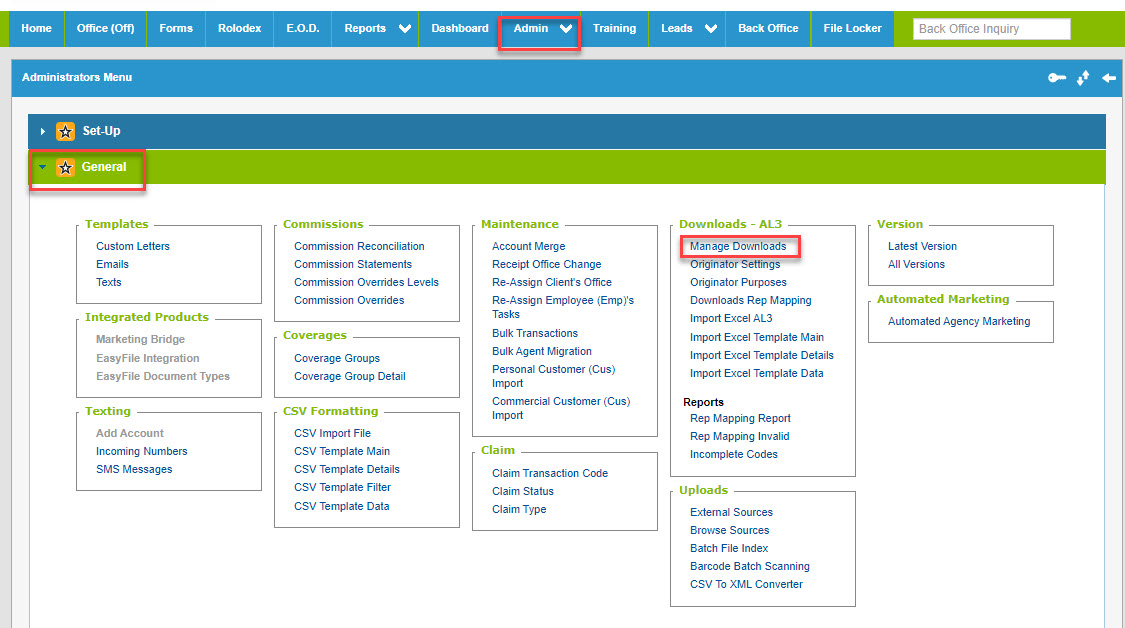Viewport: 1125px width, 628px height.
Task: Expand the Set-Up section arrow
Action: coord(42,131)
